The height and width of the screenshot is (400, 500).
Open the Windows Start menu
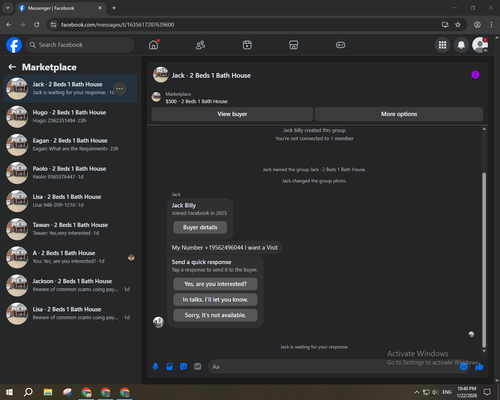click(9, 392)
